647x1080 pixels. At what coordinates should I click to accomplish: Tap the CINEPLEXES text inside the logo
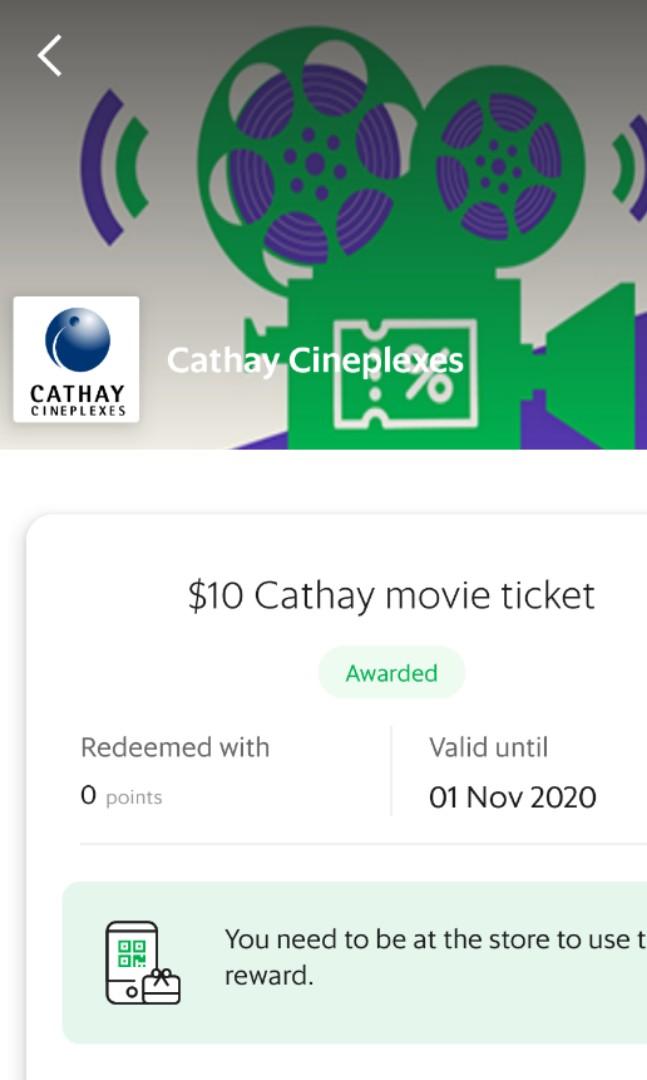[77, 411]
